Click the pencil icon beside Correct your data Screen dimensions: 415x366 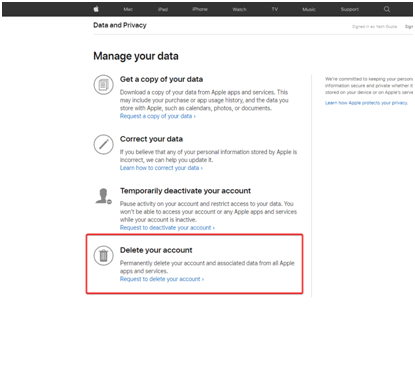pyautogui.click(x=103, y=144)
